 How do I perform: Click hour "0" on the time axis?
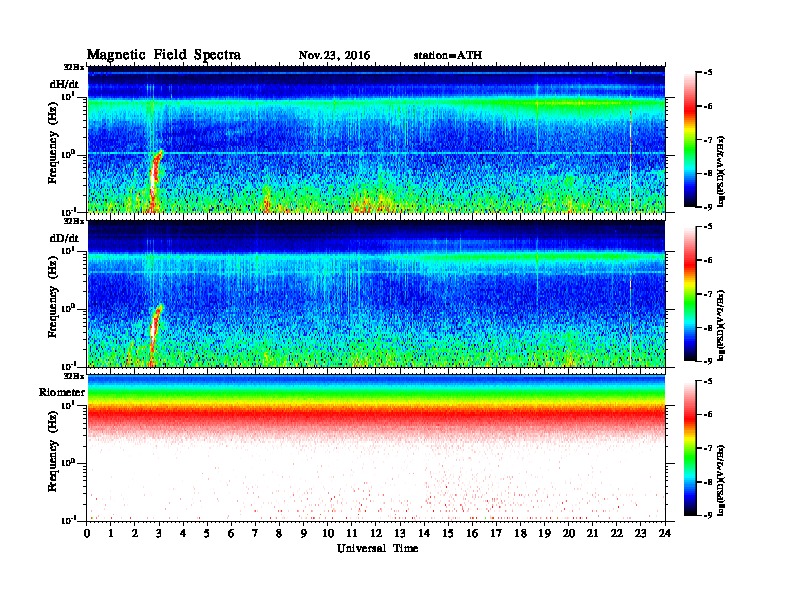tap(87, 533)
